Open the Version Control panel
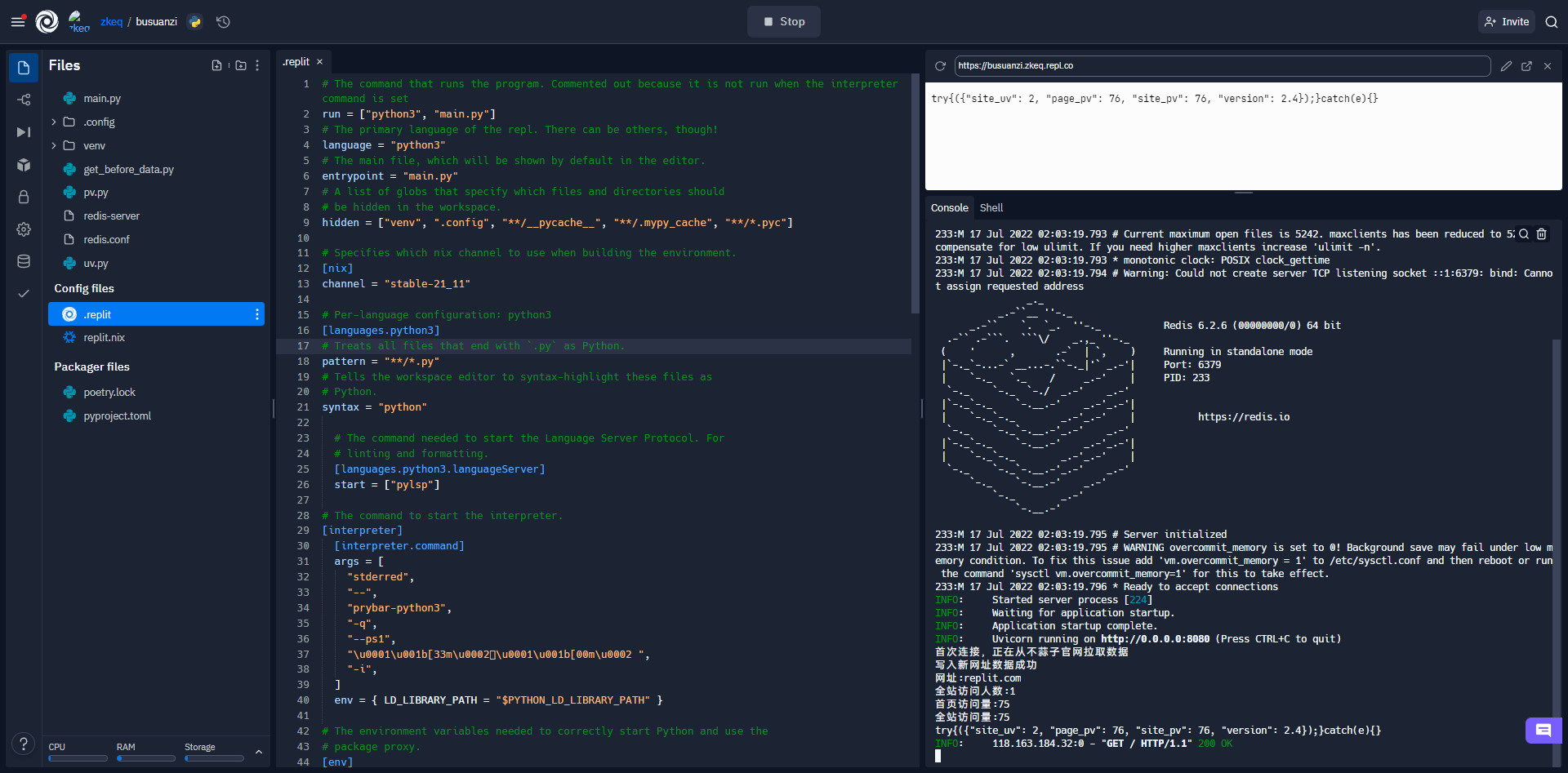 pyautogui.click(x=24, y=100)
